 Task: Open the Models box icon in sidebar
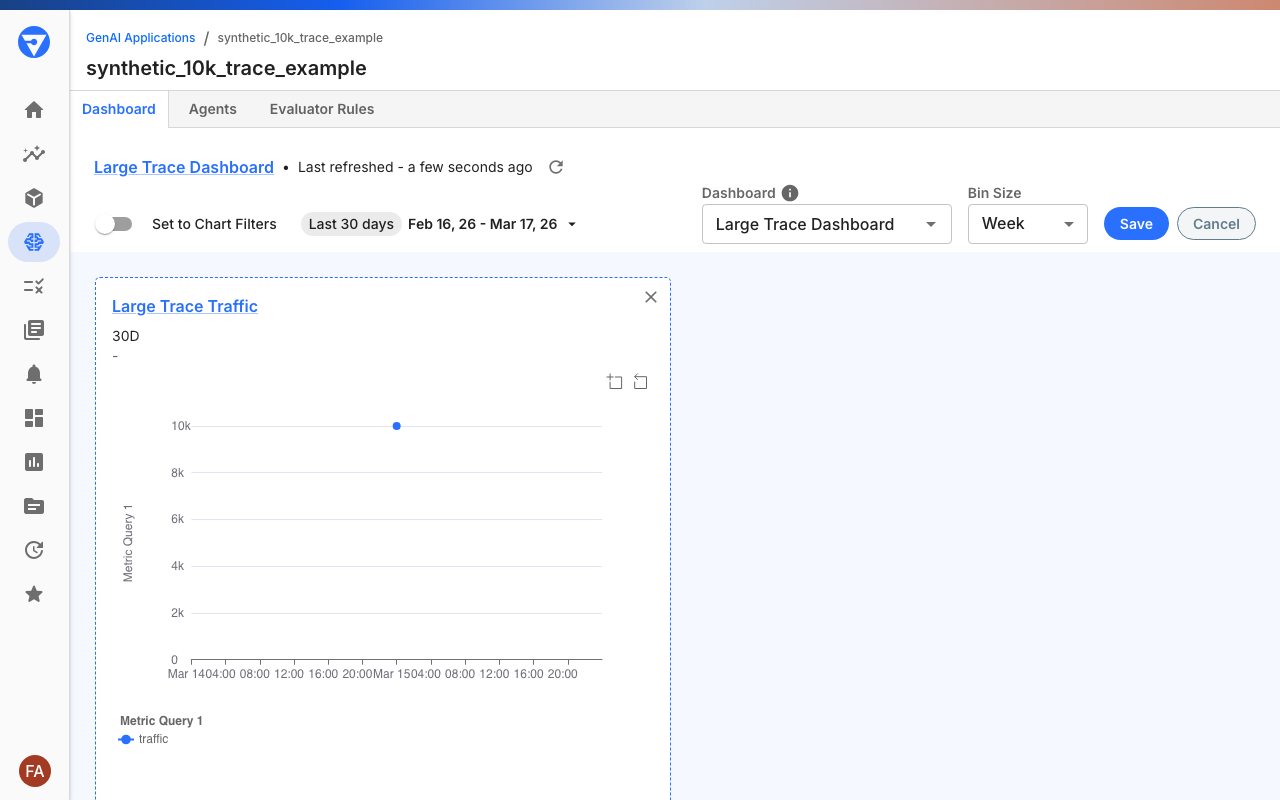(x=33, y=198)
